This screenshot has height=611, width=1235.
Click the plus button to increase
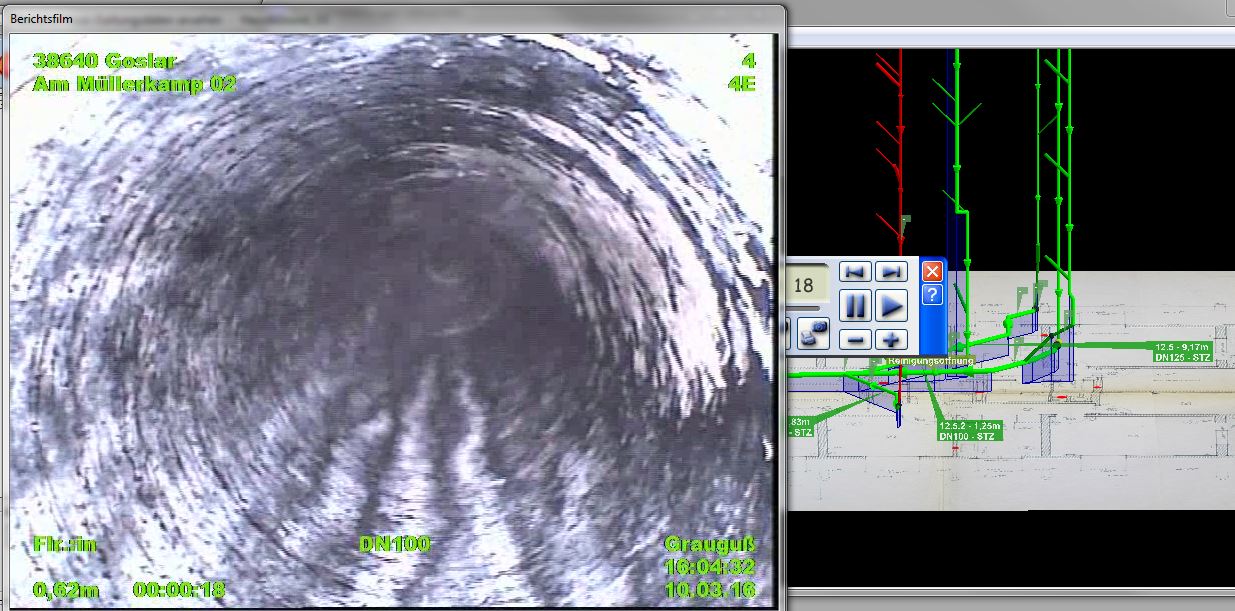point(891,339)
